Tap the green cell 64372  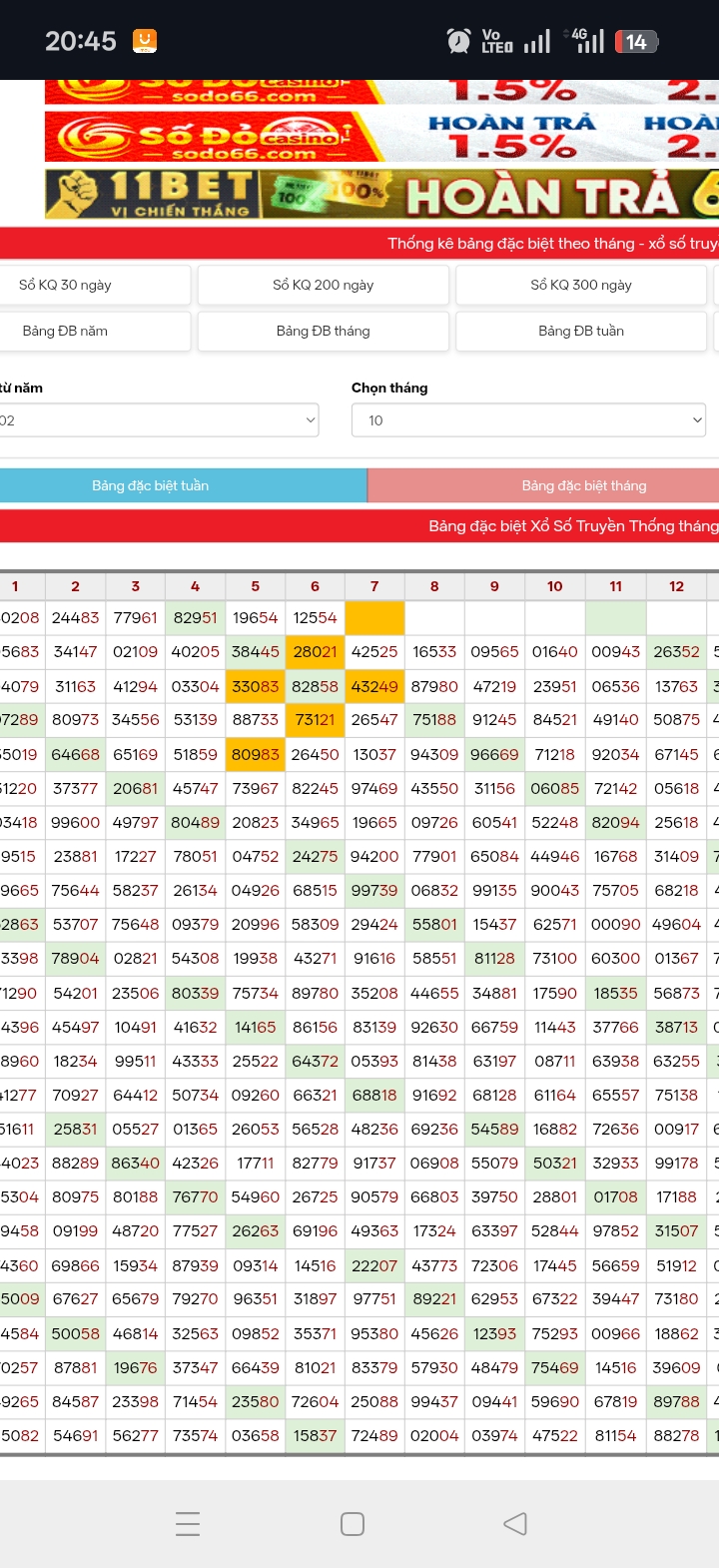pyautogui.click(x=315, y=1061)
